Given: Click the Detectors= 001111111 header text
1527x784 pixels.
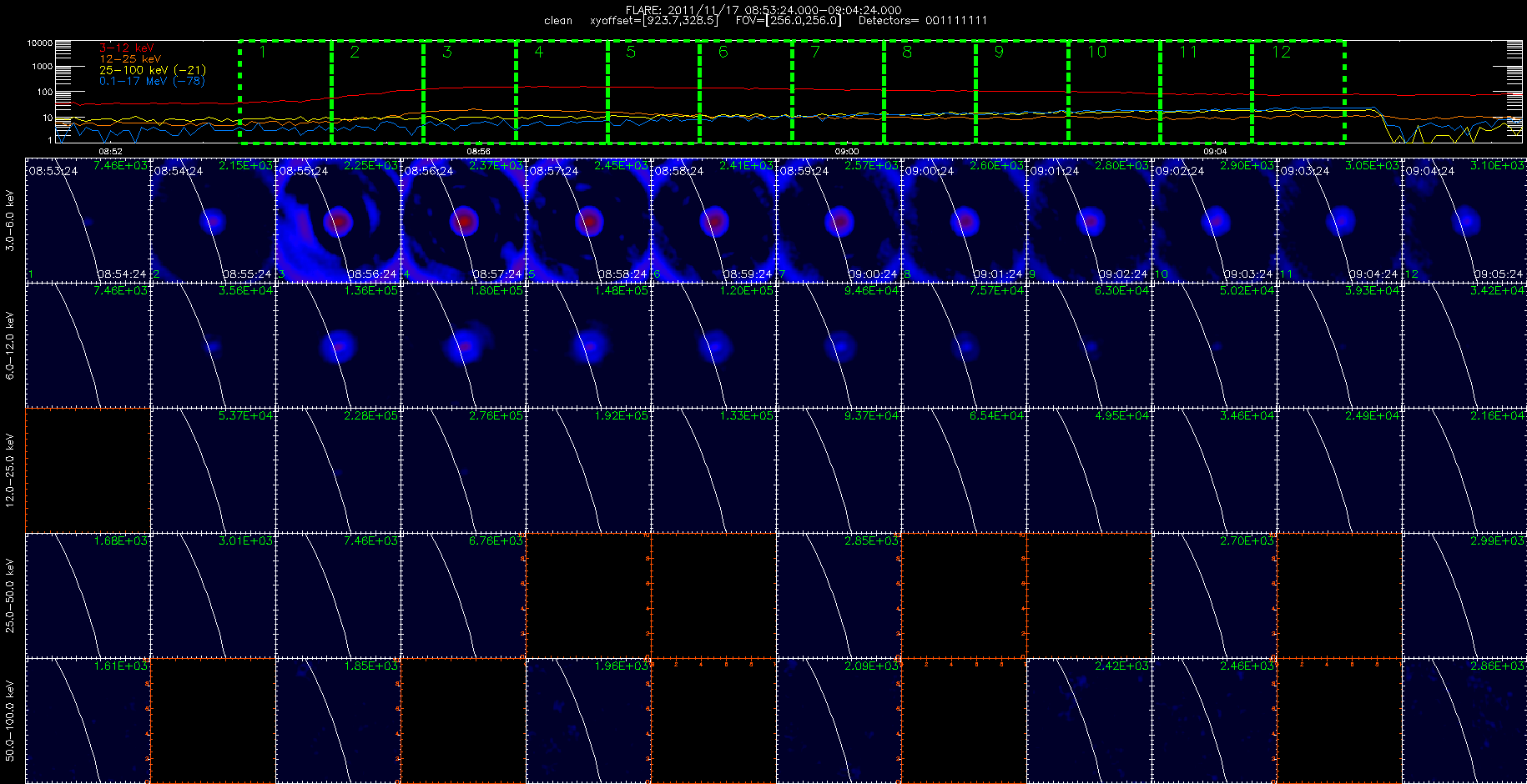Looking at the screenshot, I should 922,21.
